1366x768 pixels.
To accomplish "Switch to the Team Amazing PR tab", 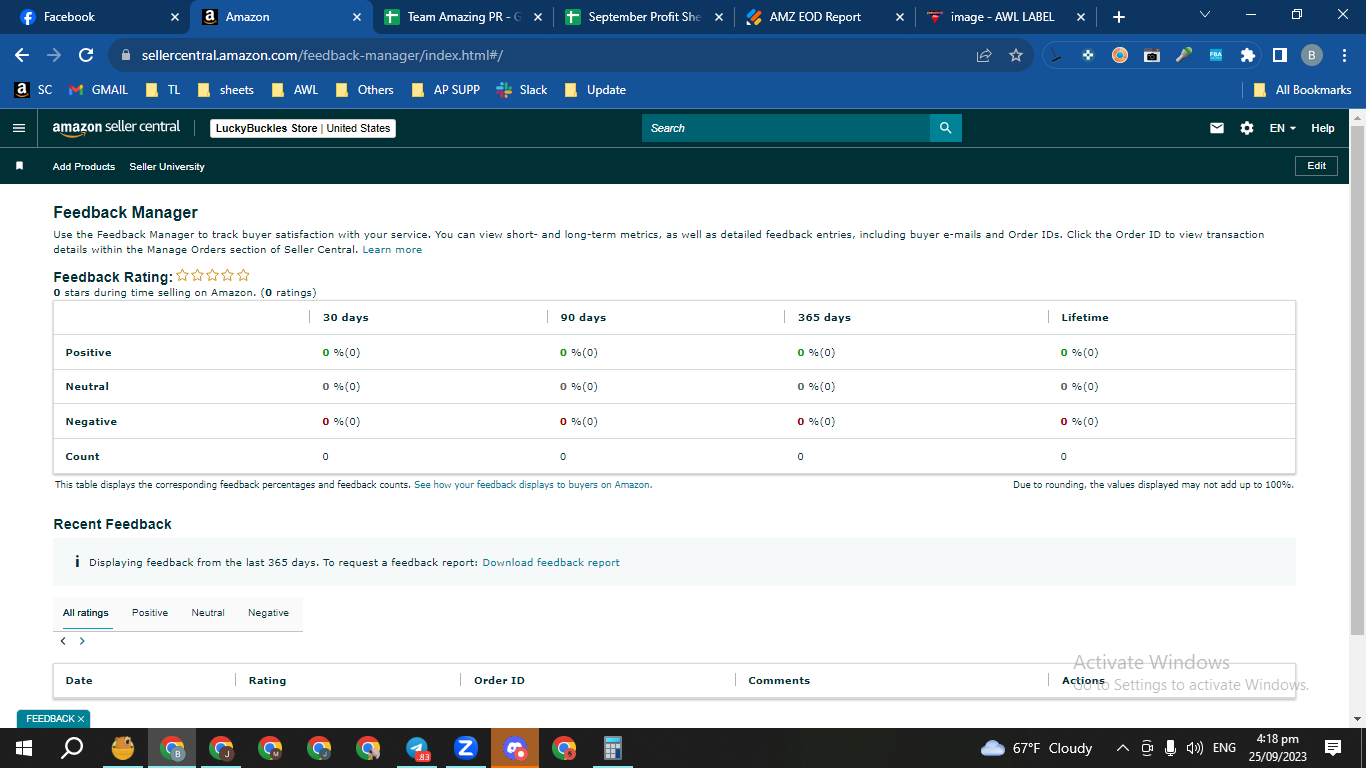I will point(464,17).
